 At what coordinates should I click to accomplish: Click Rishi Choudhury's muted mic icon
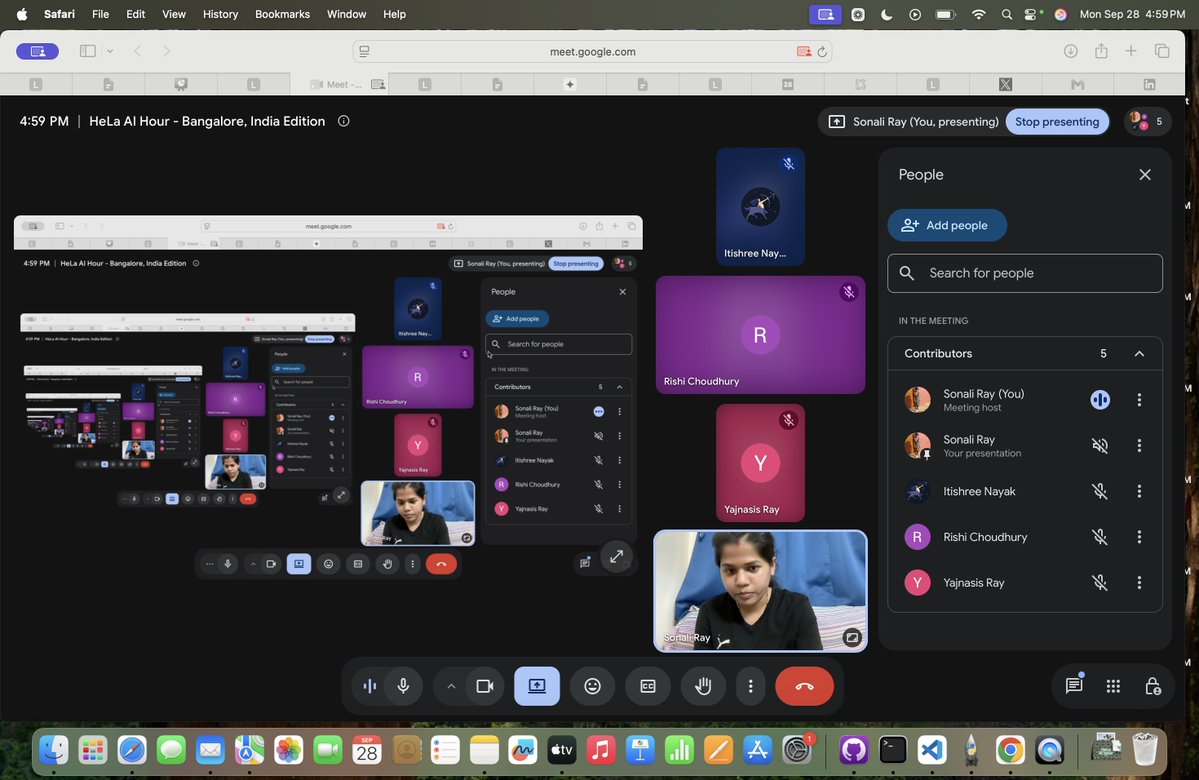(x=1100, y=537)
